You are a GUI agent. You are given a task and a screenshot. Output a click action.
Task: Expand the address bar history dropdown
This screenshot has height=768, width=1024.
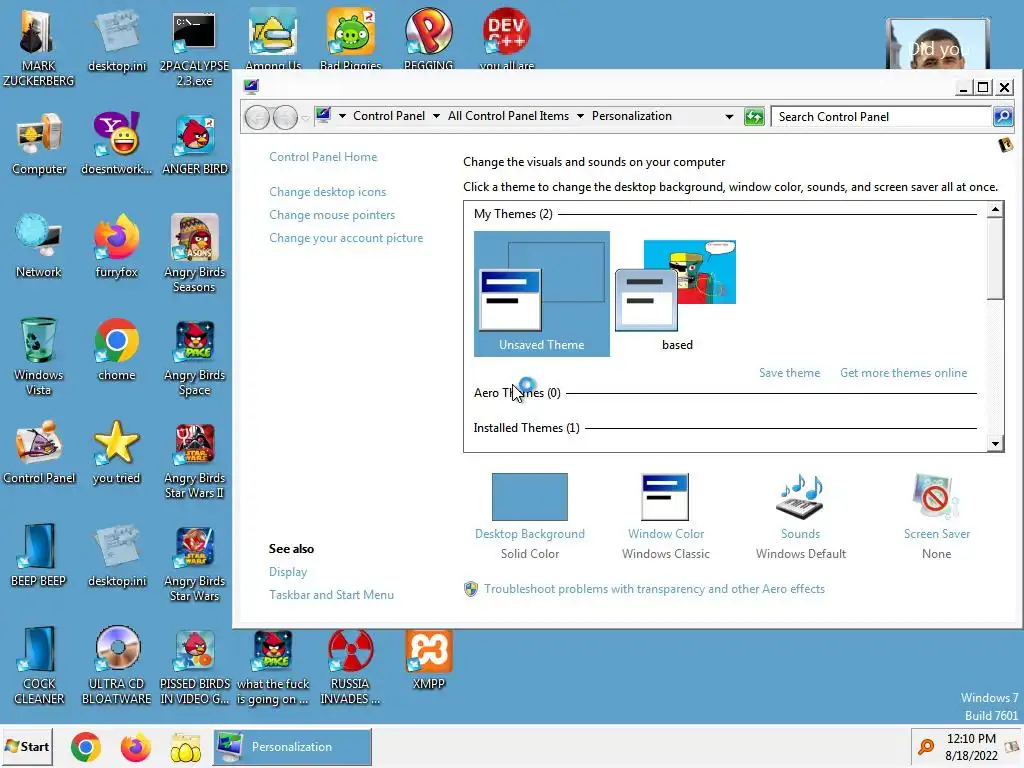coord(729,117)
